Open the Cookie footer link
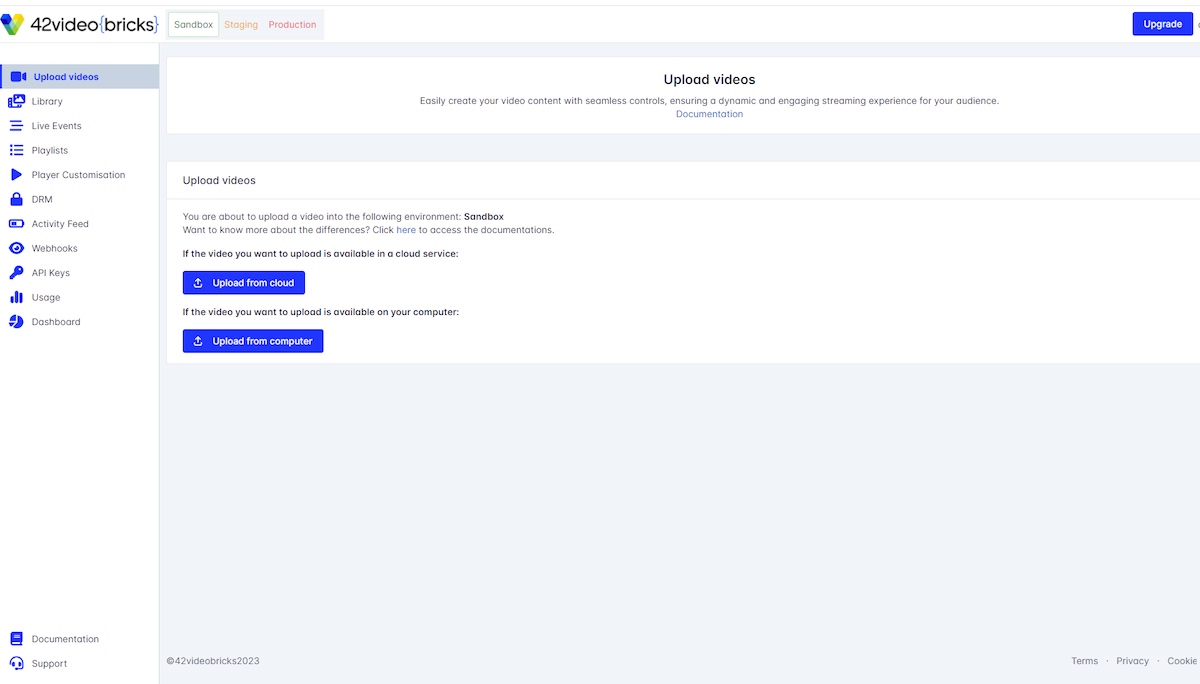Image resolution: width=1200 pixels, height=684 pixels. pos(1182,661)
